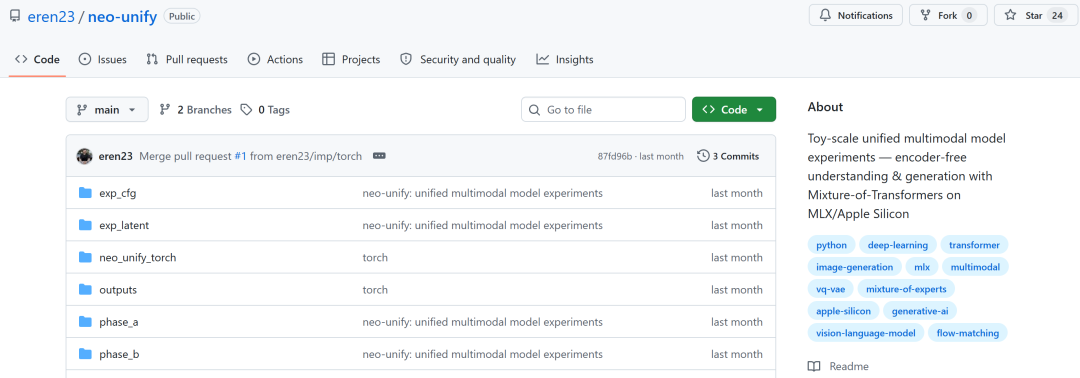
Task: View the 2 Branches link
Action: click(196, 109)
